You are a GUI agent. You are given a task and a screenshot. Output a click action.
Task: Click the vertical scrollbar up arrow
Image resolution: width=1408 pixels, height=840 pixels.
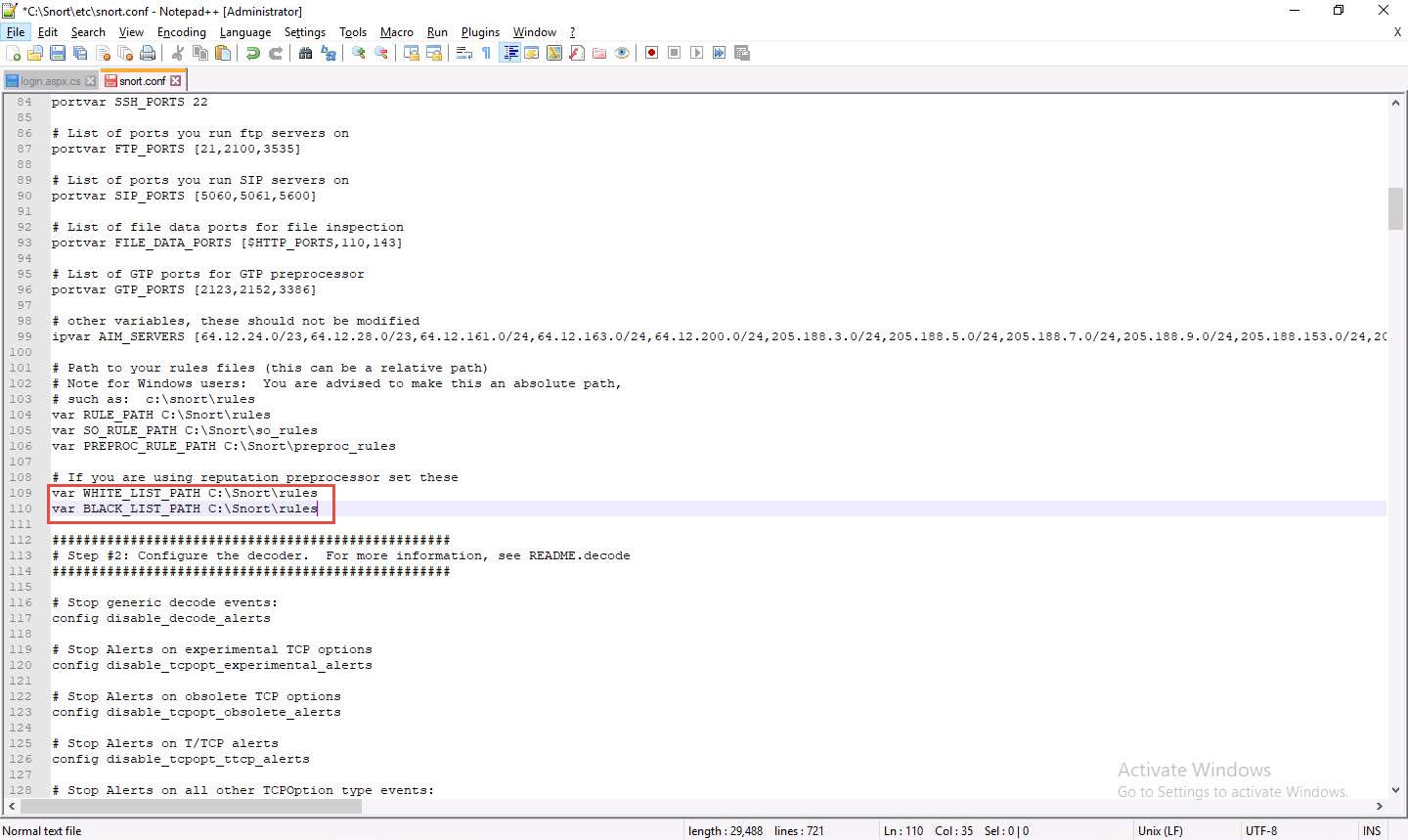[1395, 103]
